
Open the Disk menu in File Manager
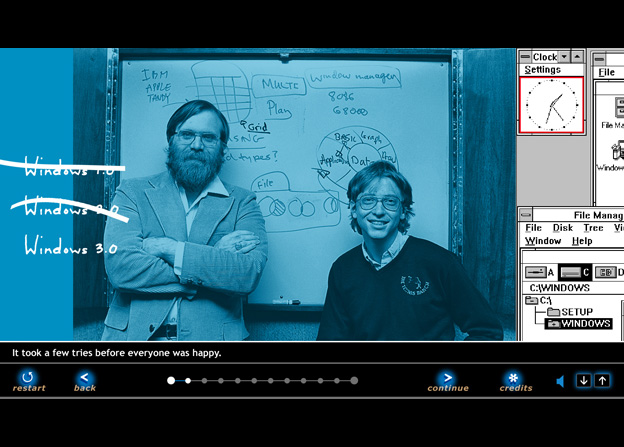563,228
